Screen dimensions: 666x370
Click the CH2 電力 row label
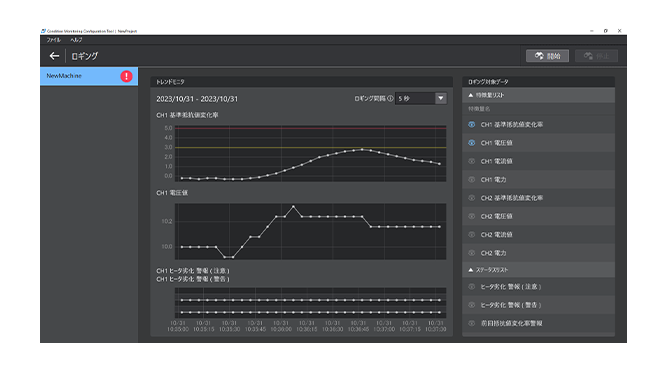point(493,253)
